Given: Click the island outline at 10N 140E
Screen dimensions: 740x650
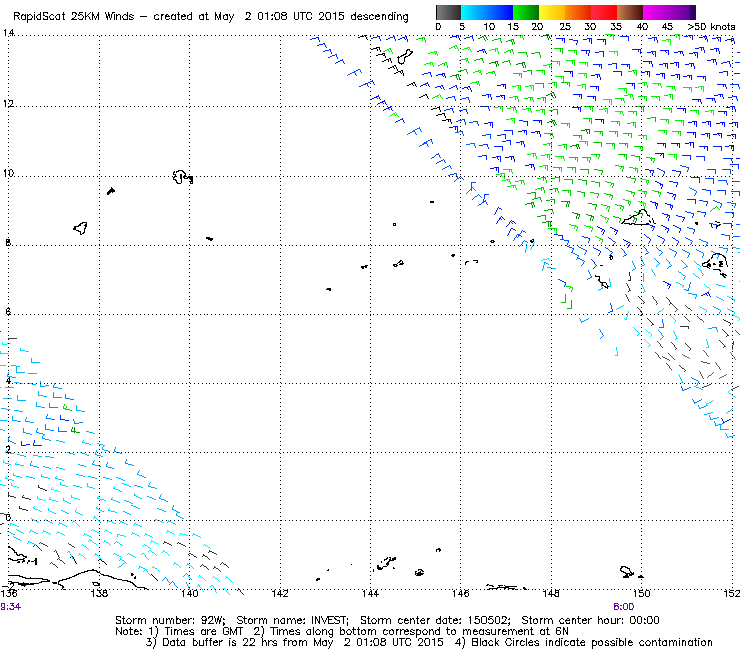Looking at the screenshot, I should point(182,177).
